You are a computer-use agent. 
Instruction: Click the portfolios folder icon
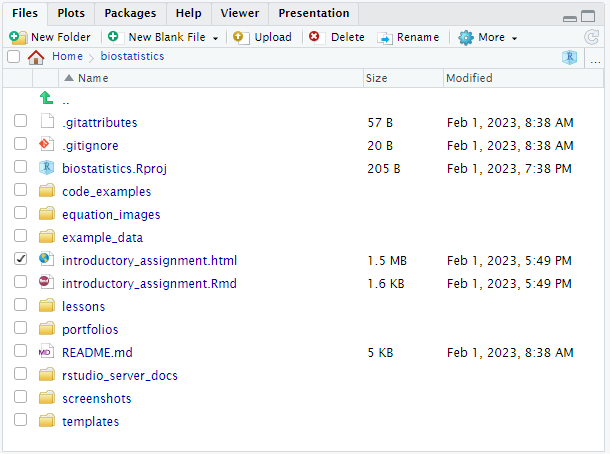point(47,329)
